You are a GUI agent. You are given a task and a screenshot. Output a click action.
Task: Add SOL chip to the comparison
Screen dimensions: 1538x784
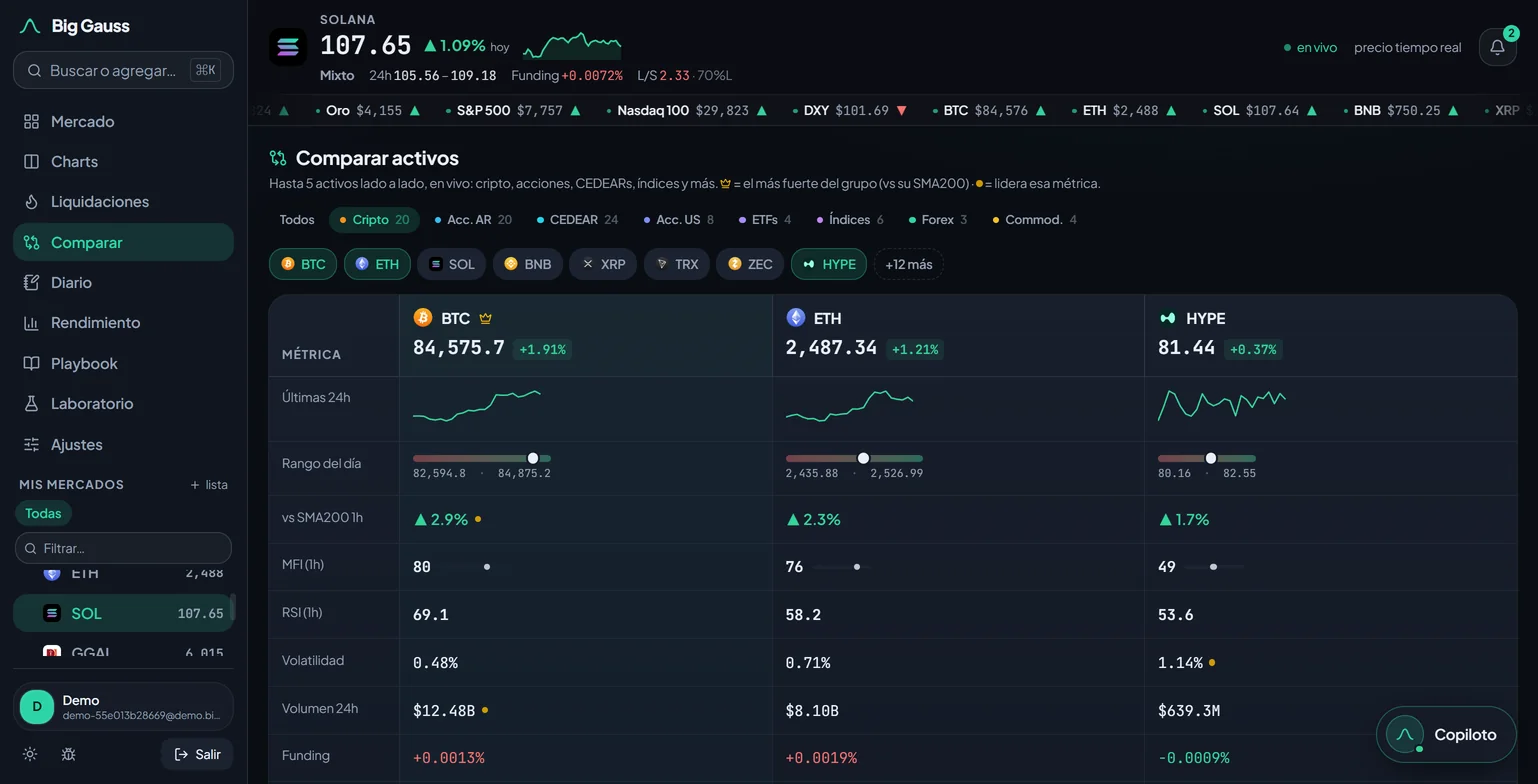click(x=452, y=264)
